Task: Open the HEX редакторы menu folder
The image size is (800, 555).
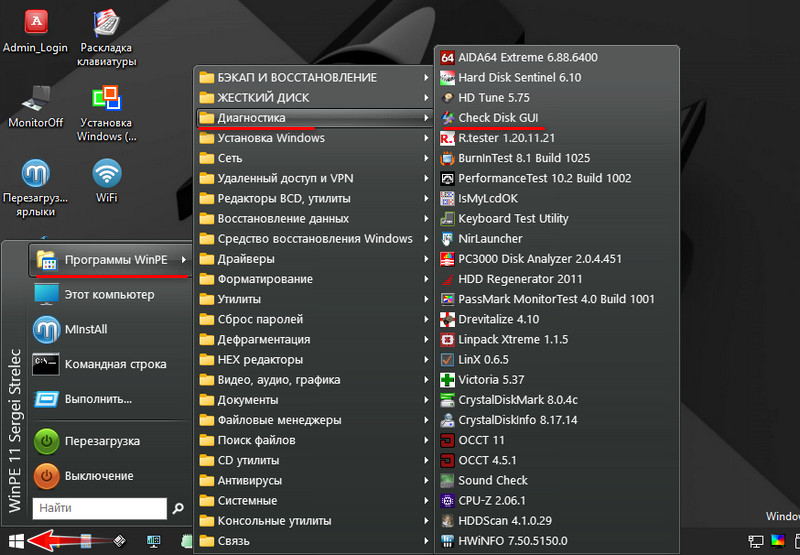Action: [x=314, y=360]
